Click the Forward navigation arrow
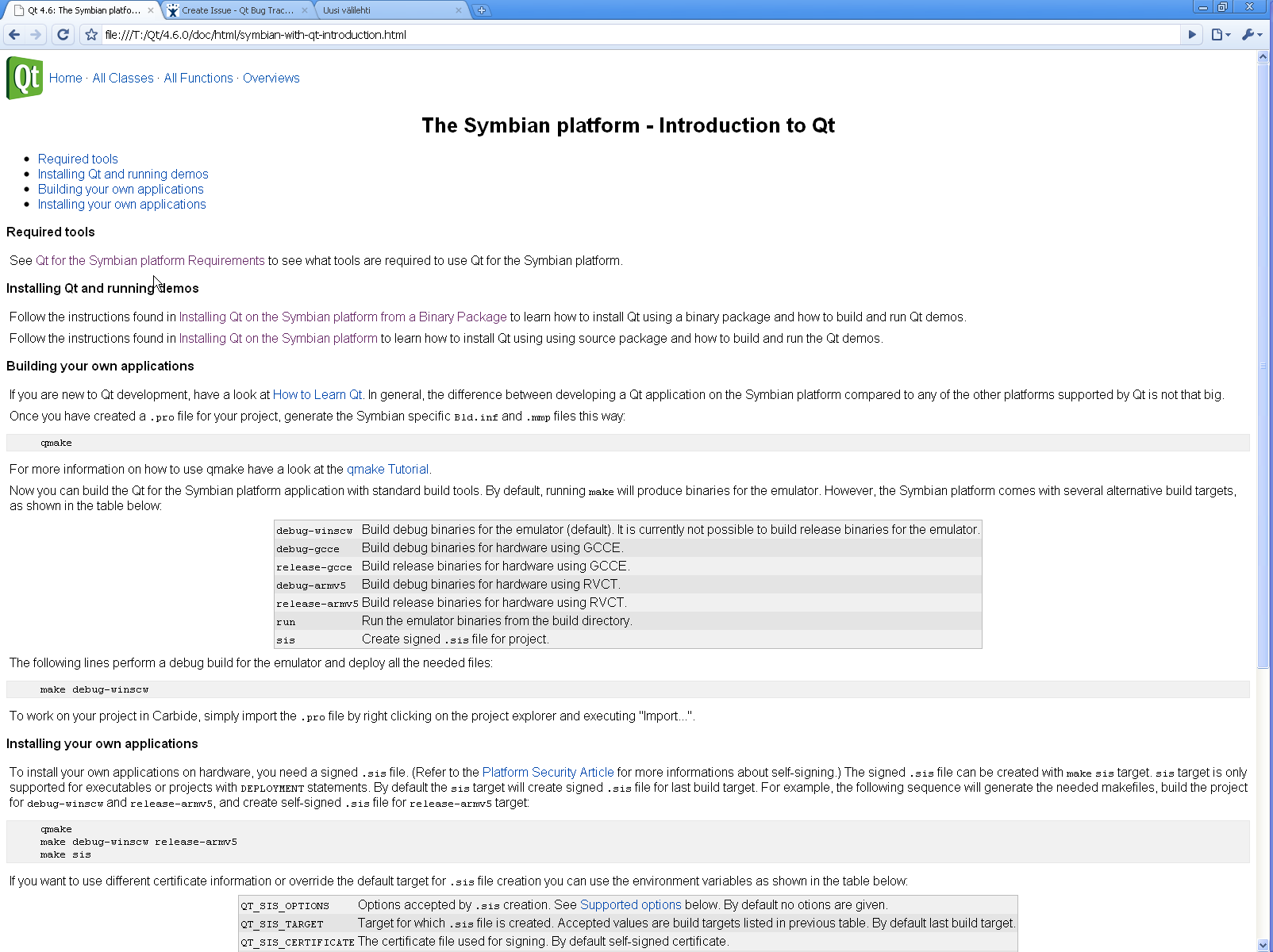 36,35
